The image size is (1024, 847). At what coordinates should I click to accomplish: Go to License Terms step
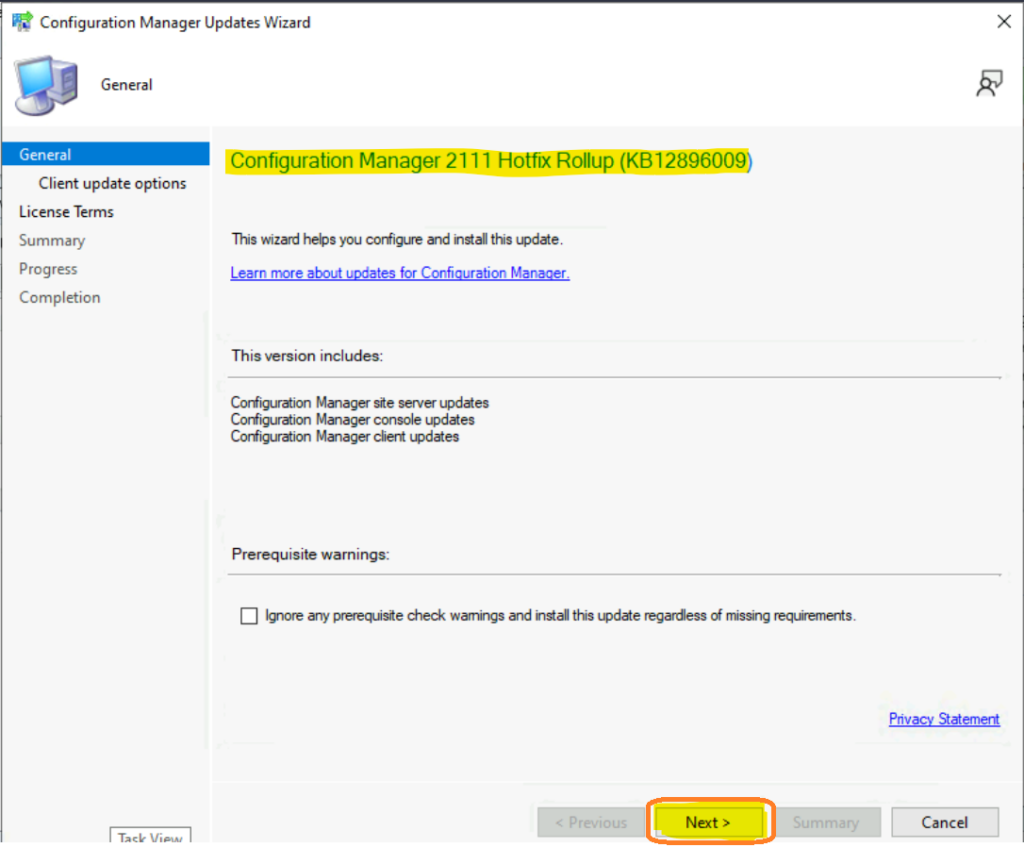66,212
